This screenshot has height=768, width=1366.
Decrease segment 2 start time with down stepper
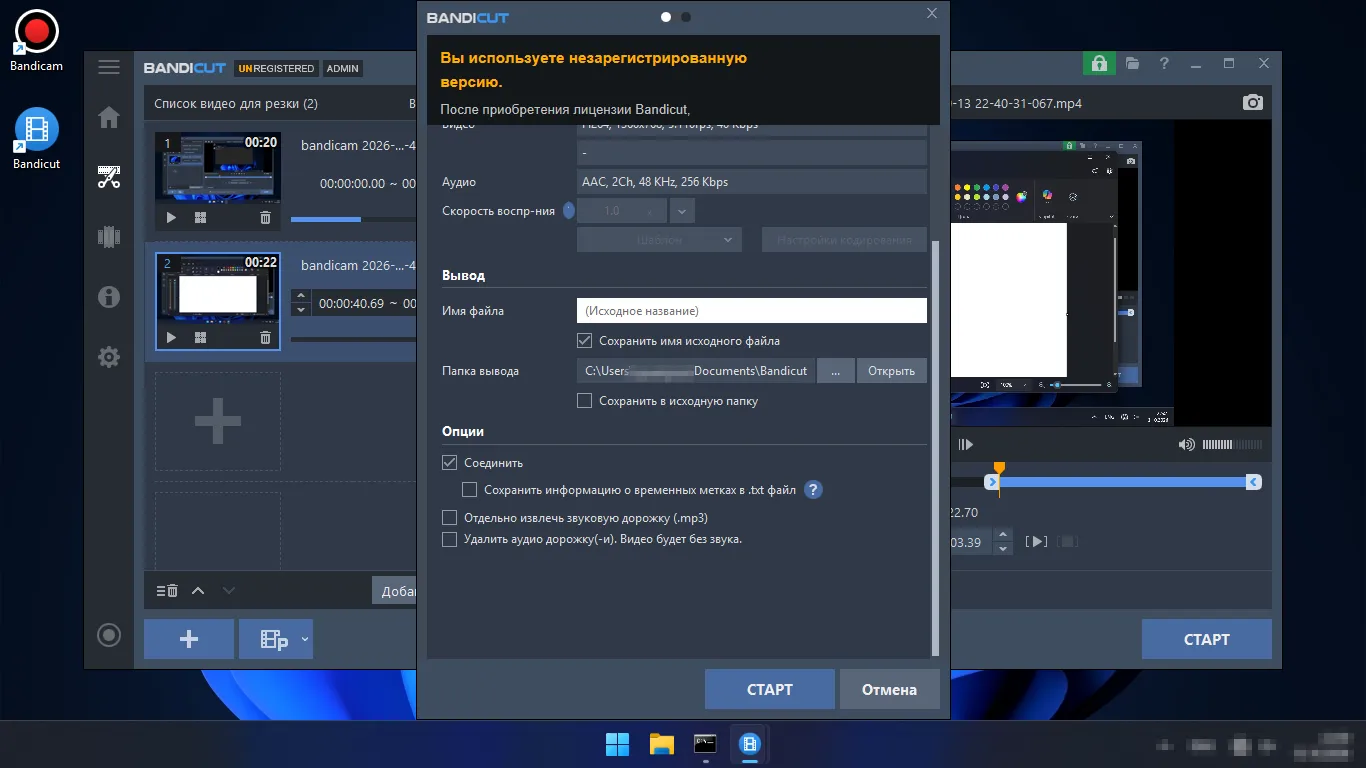[300, 309]
